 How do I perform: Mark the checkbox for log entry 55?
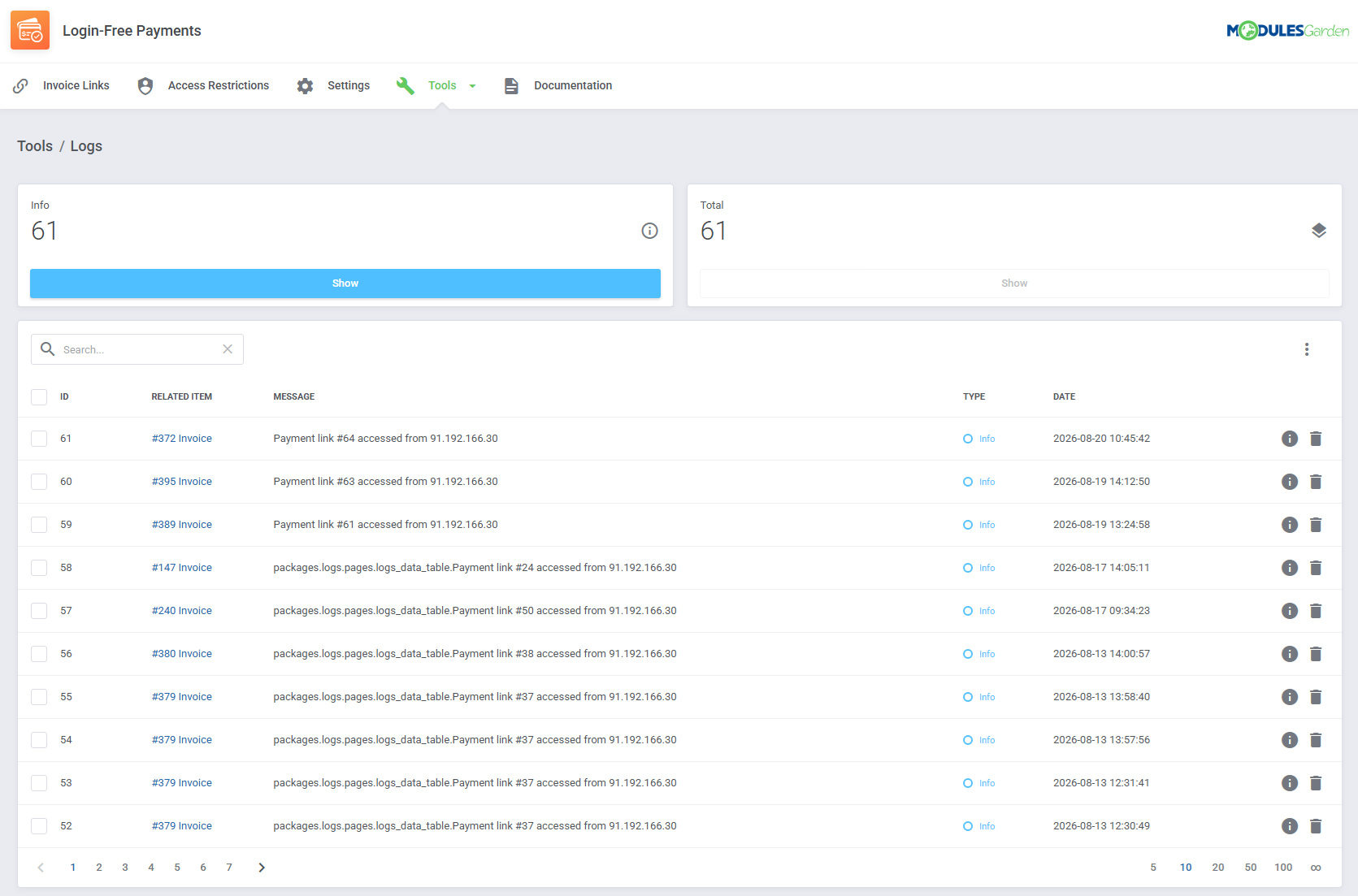[39, 697]
